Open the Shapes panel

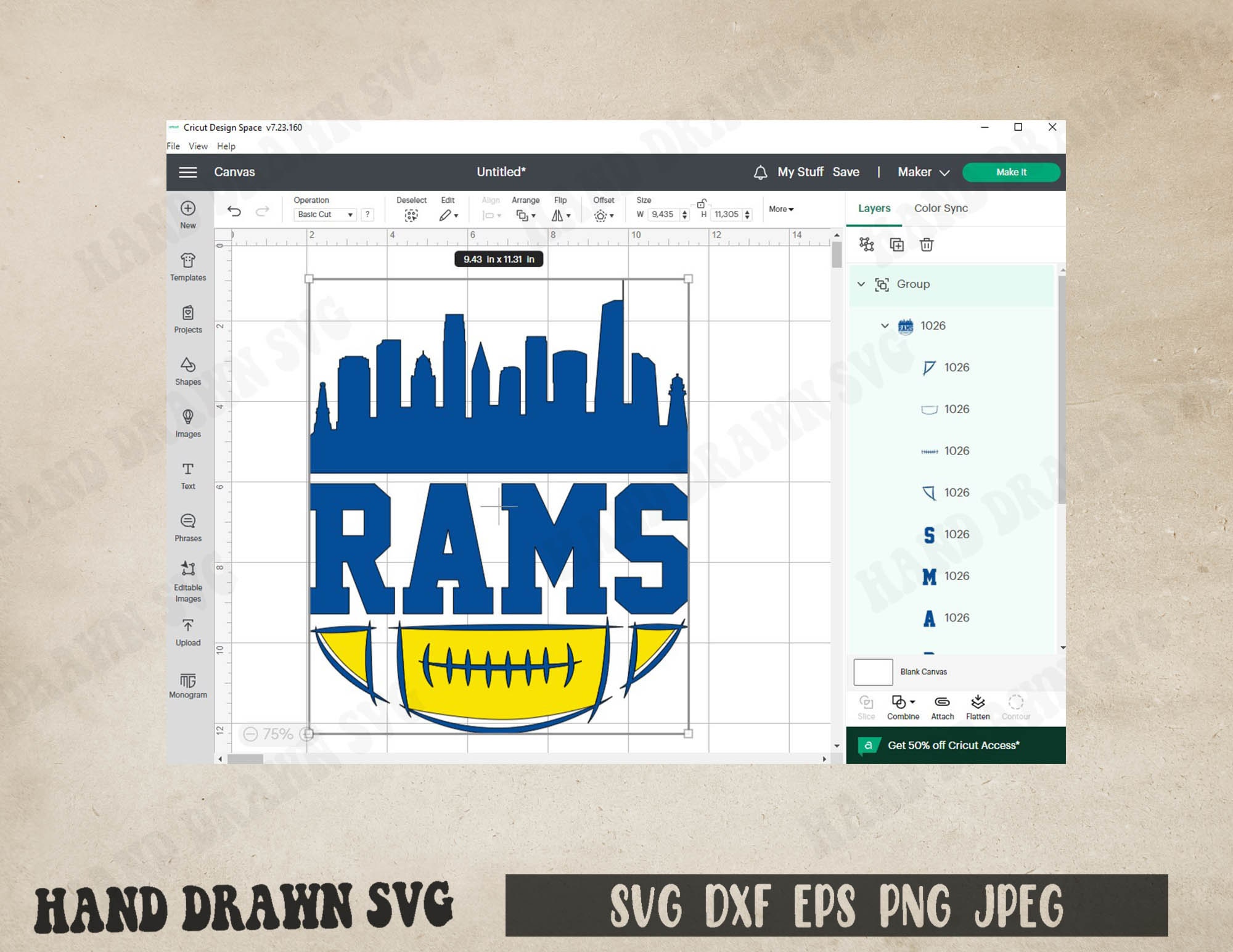pos(187,373)
